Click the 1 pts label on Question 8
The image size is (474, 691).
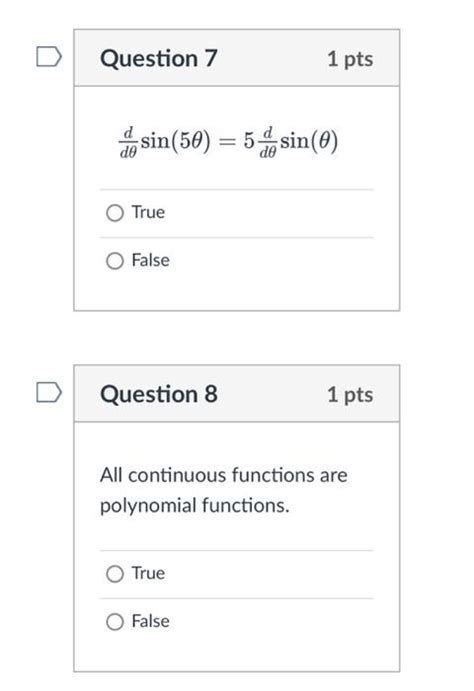tap(350, 394)
